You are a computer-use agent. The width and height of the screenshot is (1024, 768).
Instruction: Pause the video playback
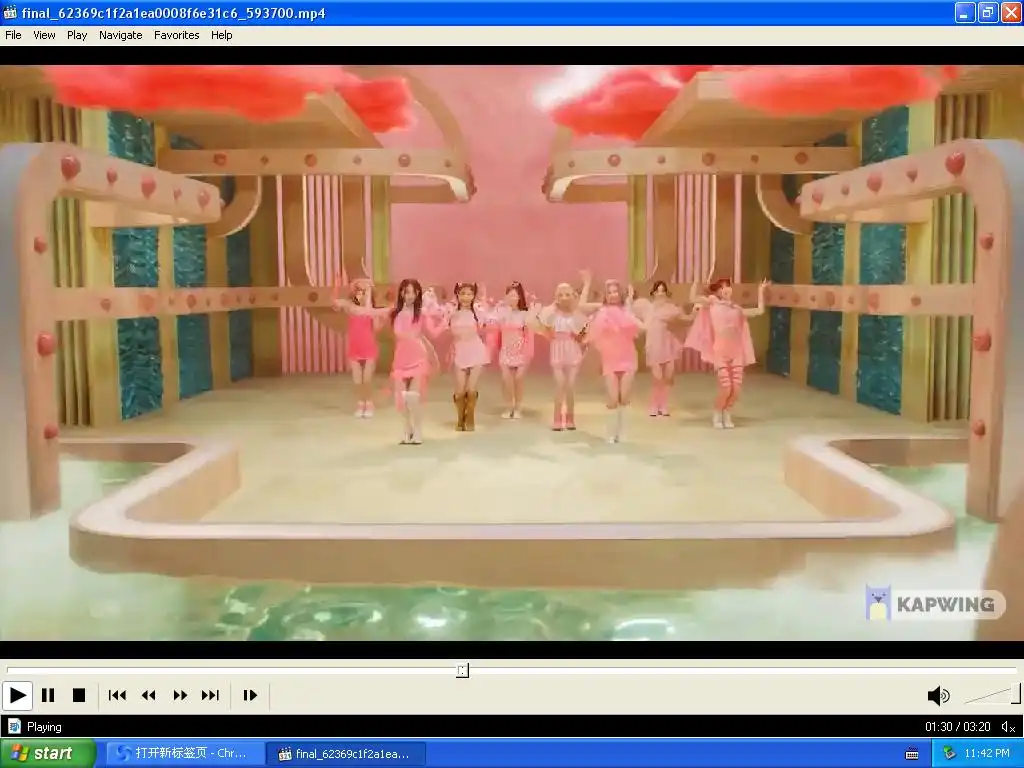pyautogui.click(x=48, y=696)
